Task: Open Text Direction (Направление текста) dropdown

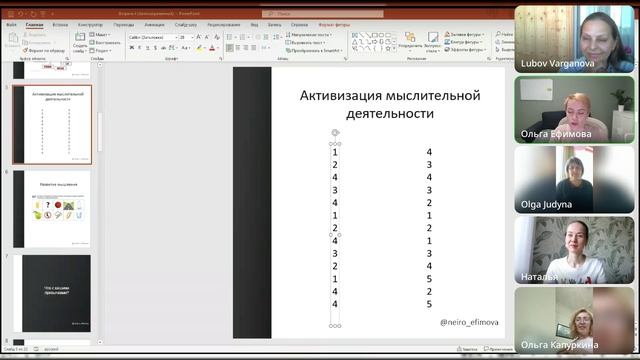Action: click(309, 35)
